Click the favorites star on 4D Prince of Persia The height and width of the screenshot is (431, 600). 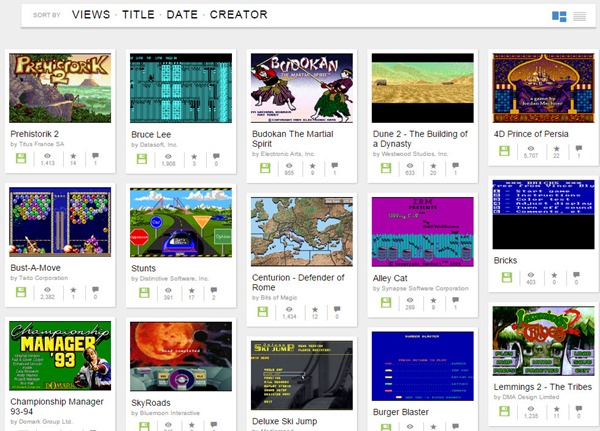click(556, 149)
